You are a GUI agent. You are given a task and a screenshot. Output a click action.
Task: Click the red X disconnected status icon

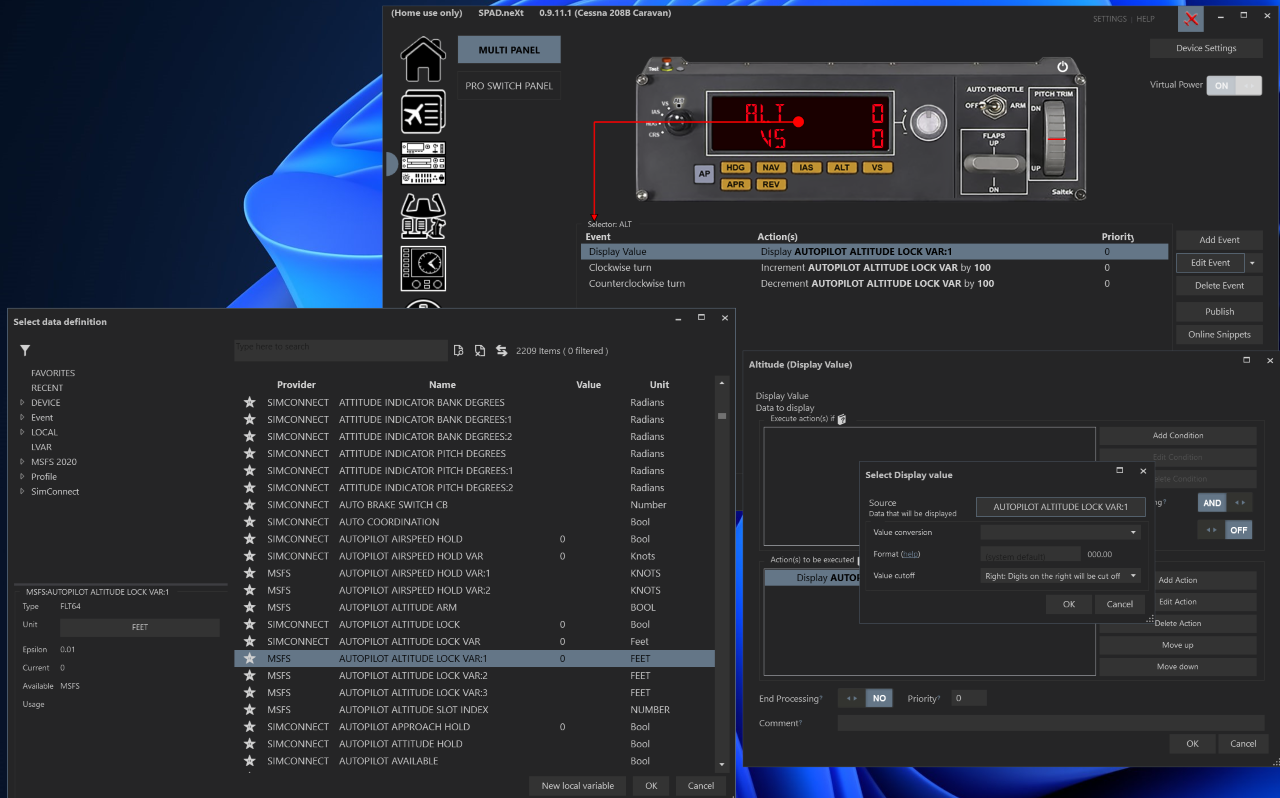point(1191,19)
